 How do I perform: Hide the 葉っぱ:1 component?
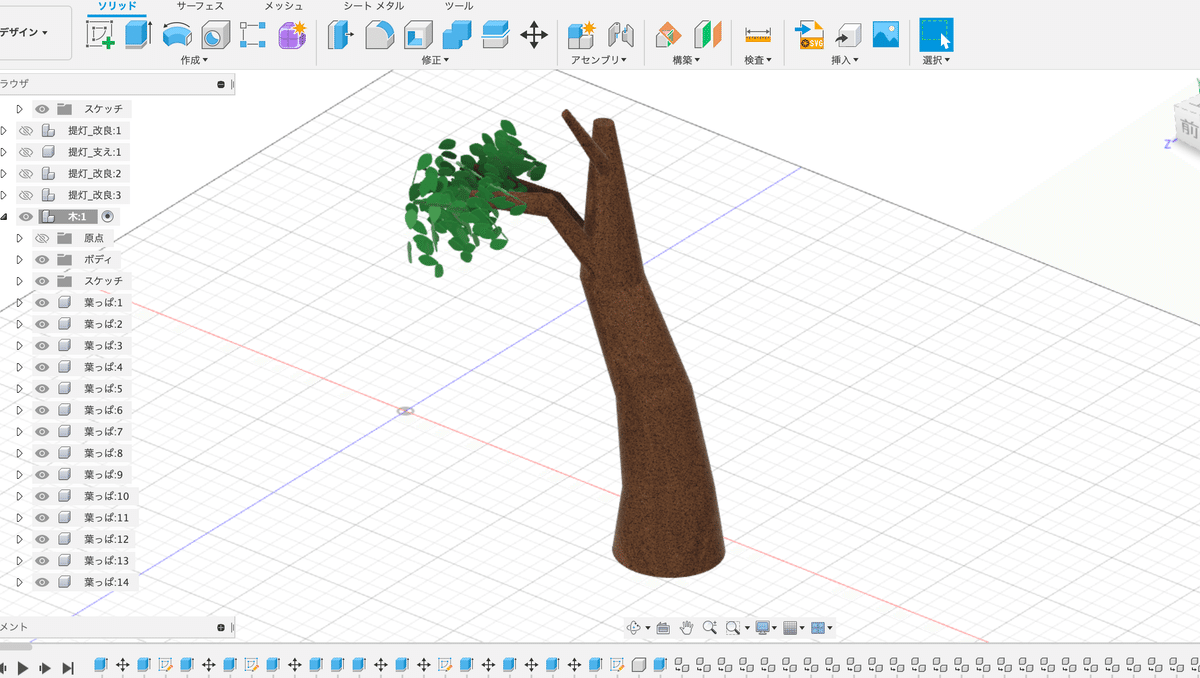pos(42,303)
